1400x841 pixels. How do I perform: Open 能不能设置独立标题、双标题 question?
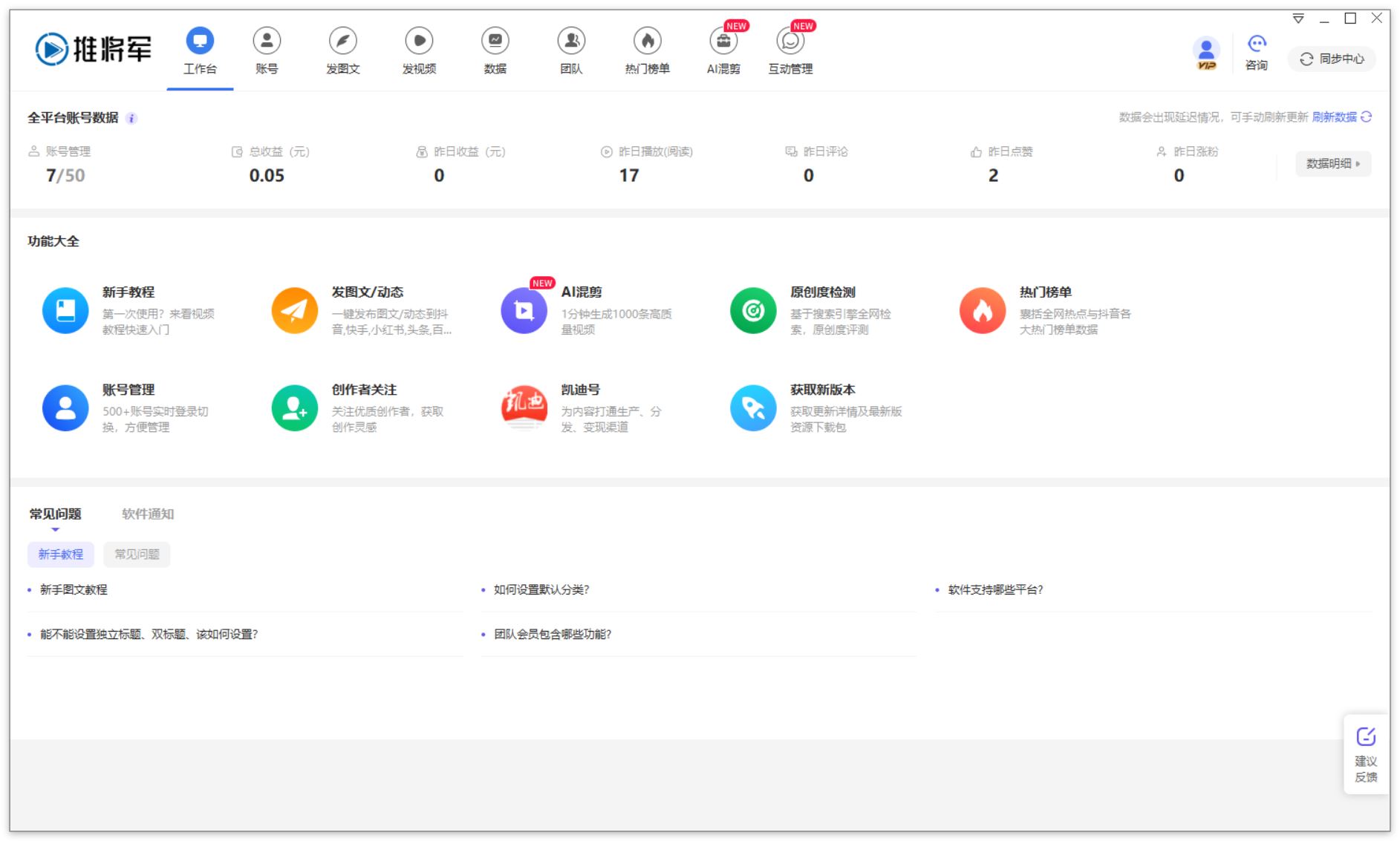[149, 634]
